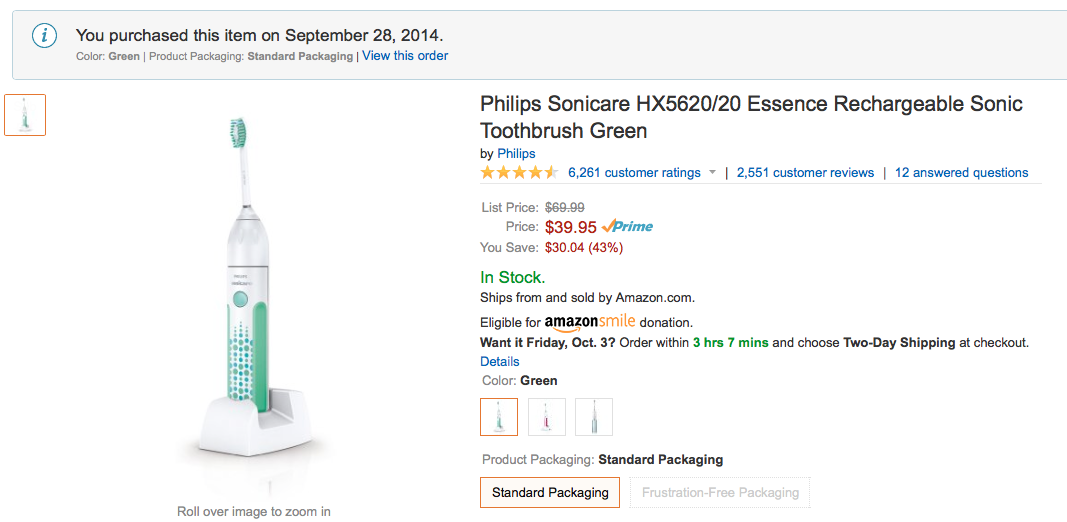Select the green color swatch

click(499, 417)
